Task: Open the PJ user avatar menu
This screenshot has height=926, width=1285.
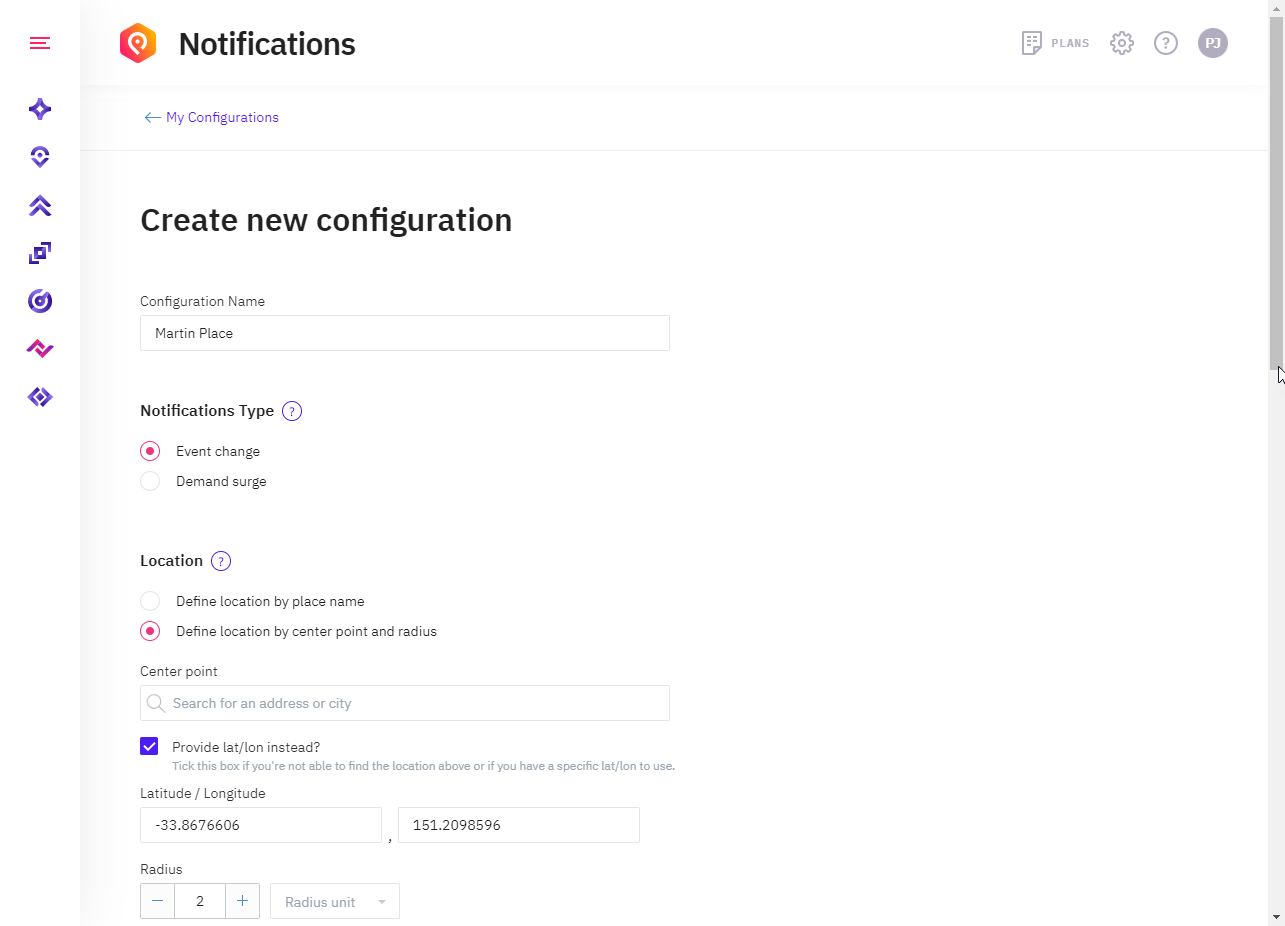Action: pos(1213,43)
